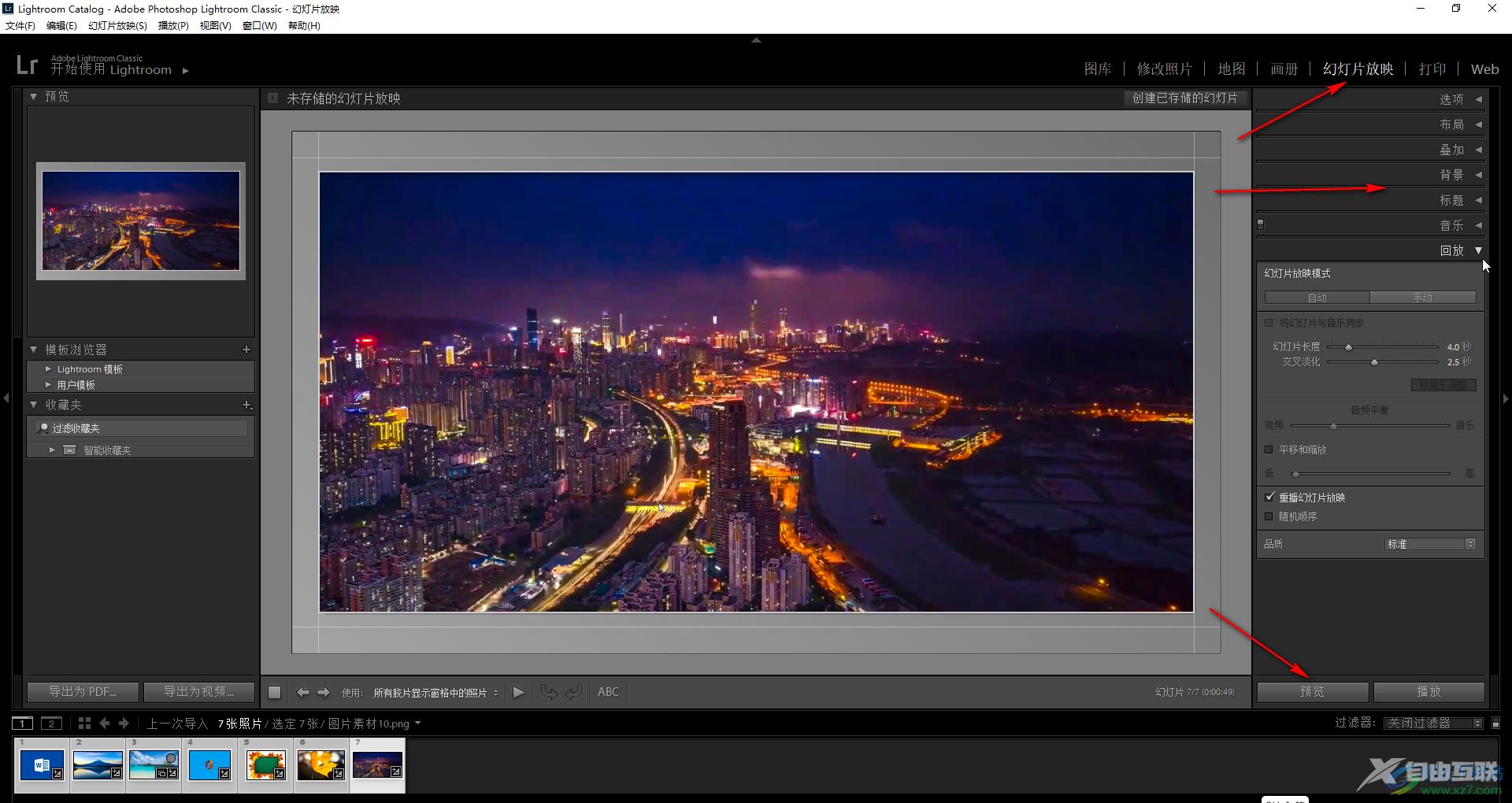1512x803 pixels.
Task: Click the Lr logo
Action: click(27, 65)
